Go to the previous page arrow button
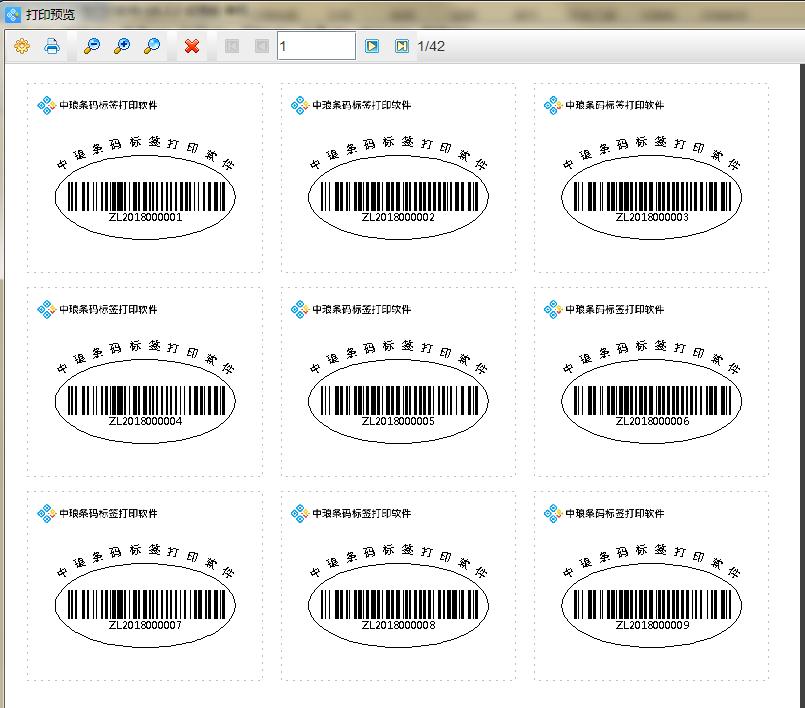This screenshot has height=708, width=805. pyautogui.click(x=261, y=46)
